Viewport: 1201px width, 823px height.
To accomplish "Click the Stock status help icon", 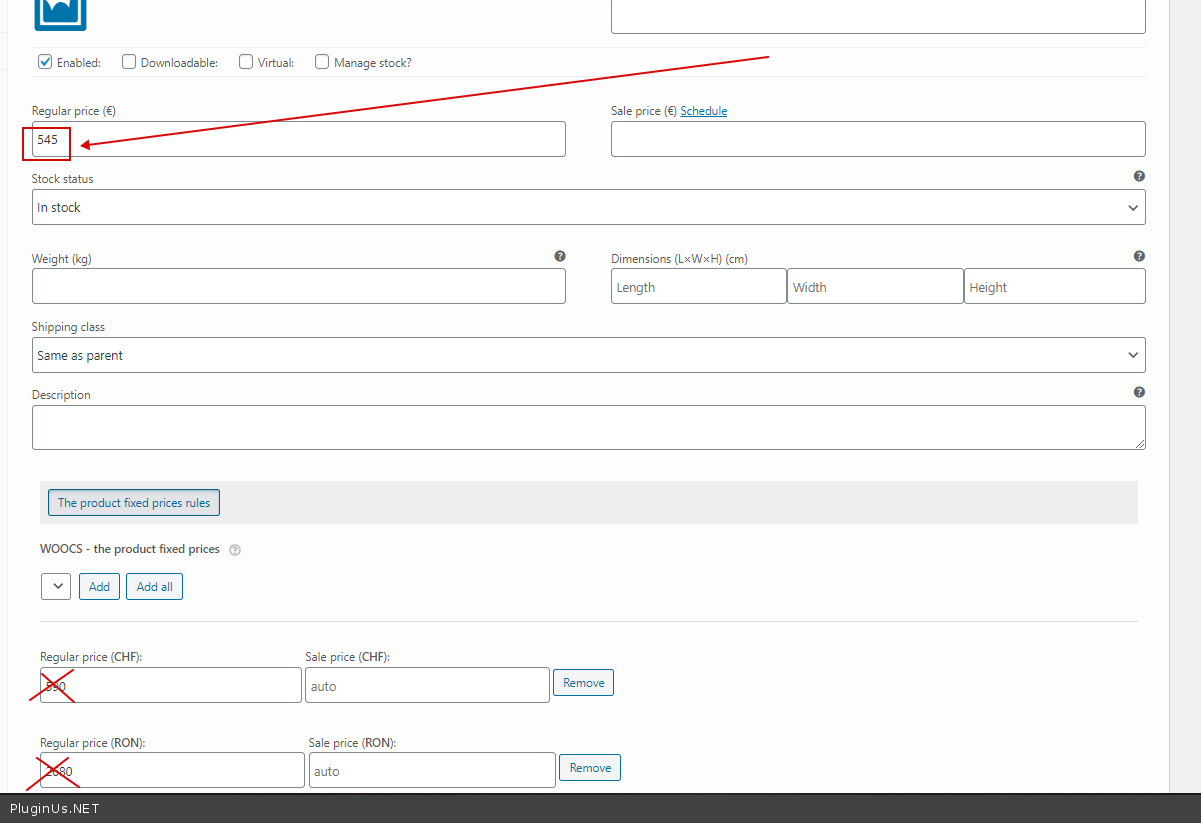I will (1139, 176).
